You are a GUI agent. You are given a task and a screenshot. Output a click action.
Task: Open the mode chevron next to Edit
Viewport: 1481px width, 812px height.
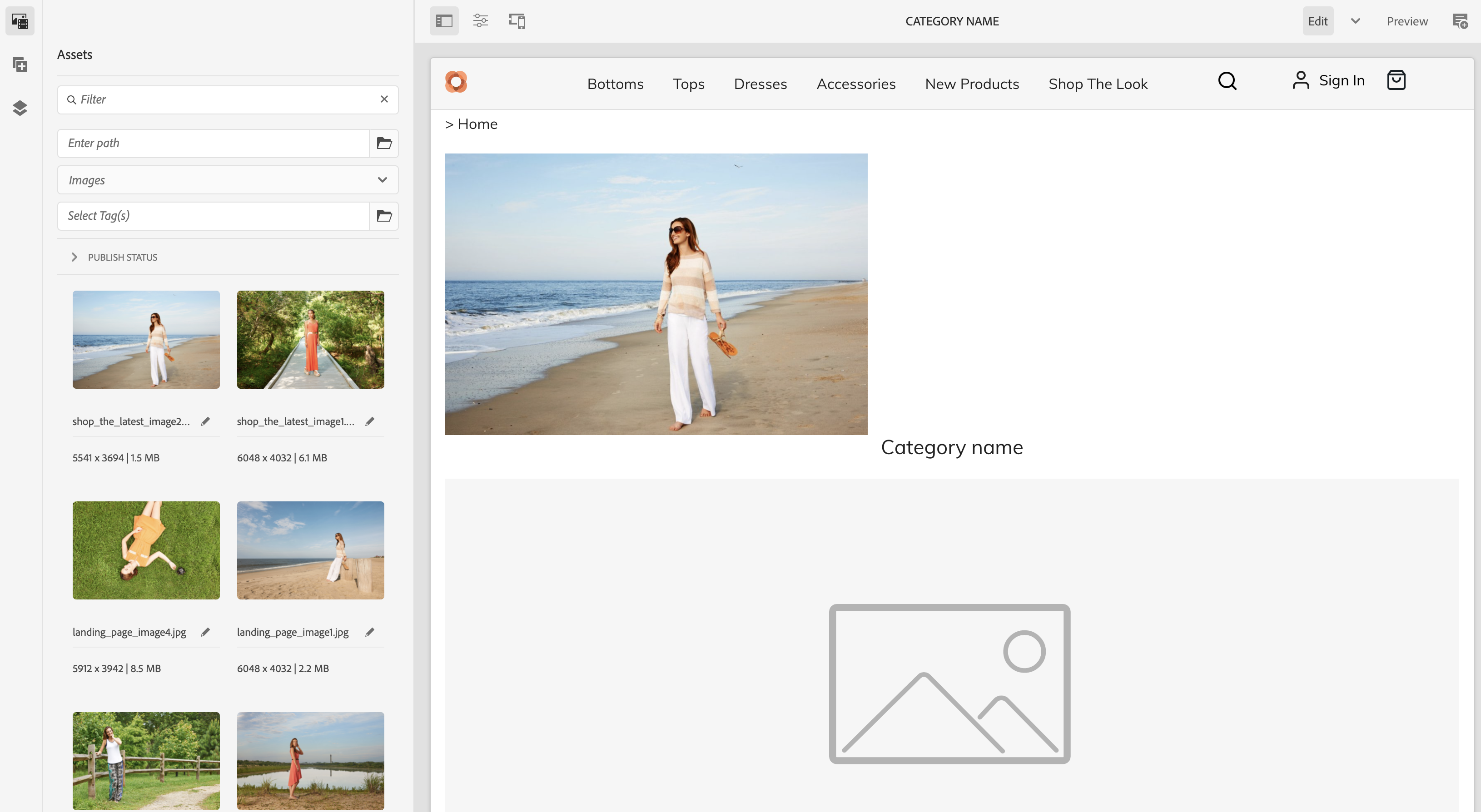pos(1355,21)
